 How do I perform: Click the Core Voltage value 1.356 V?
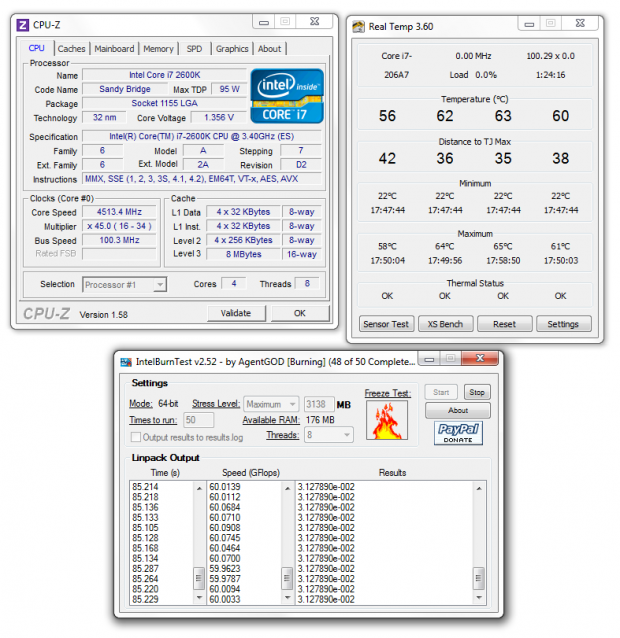219,118
